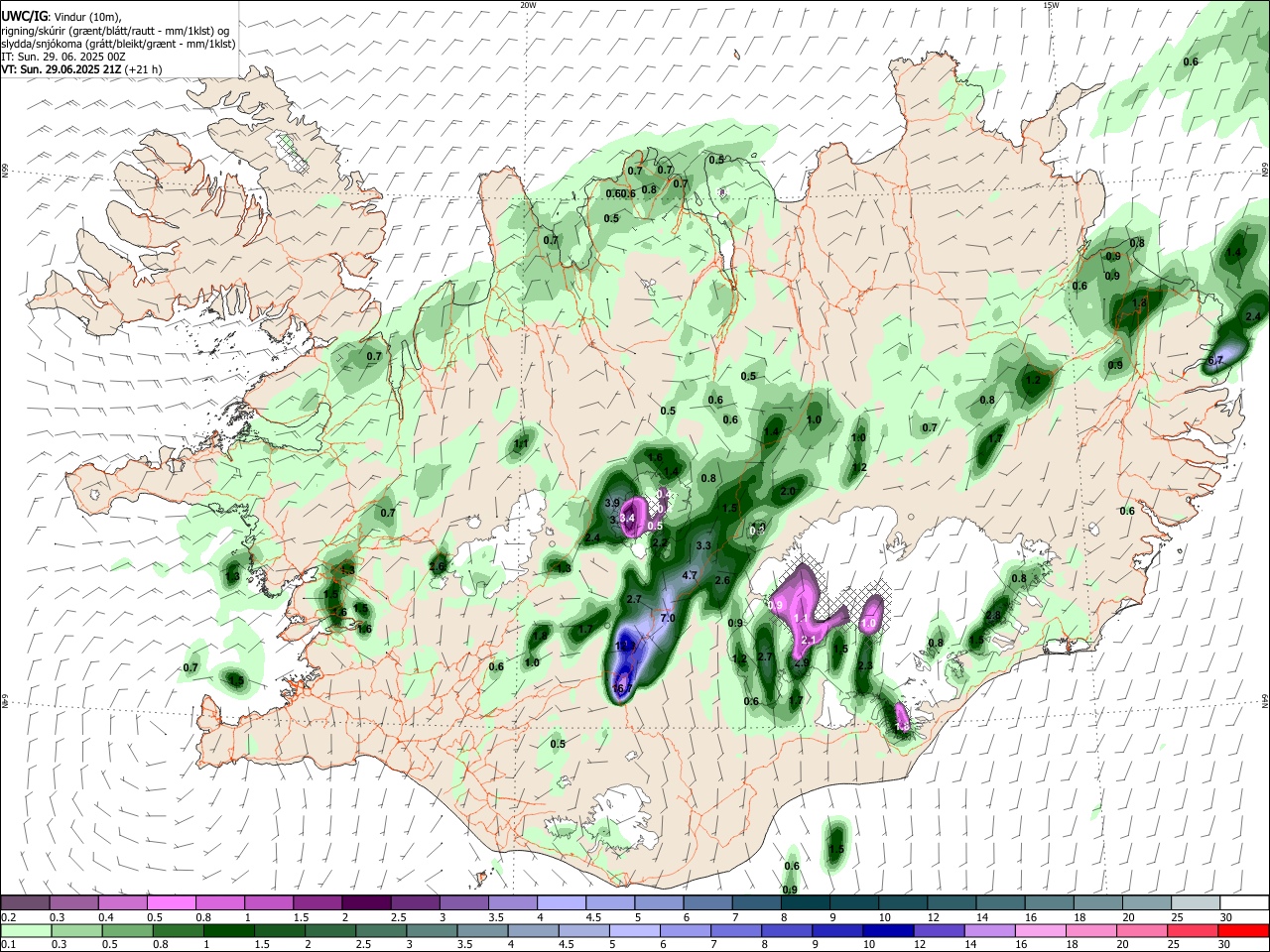
Task: Click the 4.7 precipitation value on the map
Action: 691,575
